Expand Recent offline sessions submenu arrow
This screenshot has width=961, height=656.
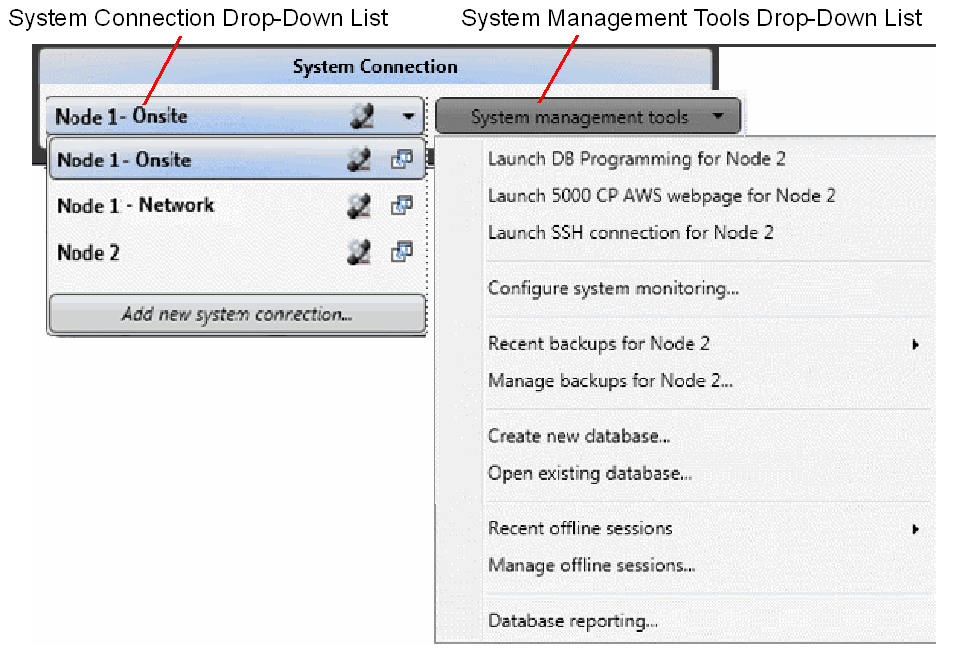(915, 529)
